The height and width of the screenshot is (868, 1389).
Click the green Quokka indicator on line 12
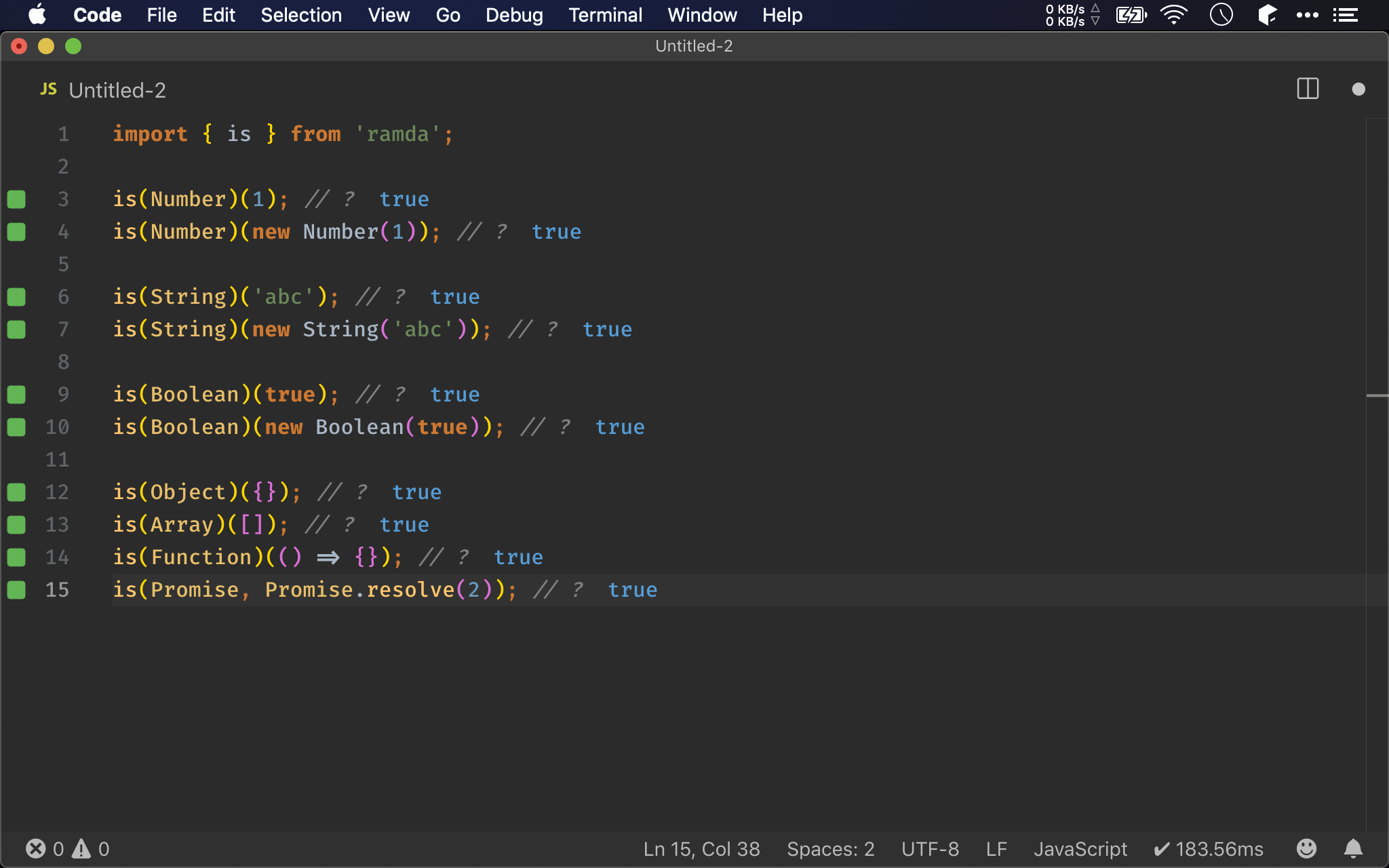click(x=16, y=492)
